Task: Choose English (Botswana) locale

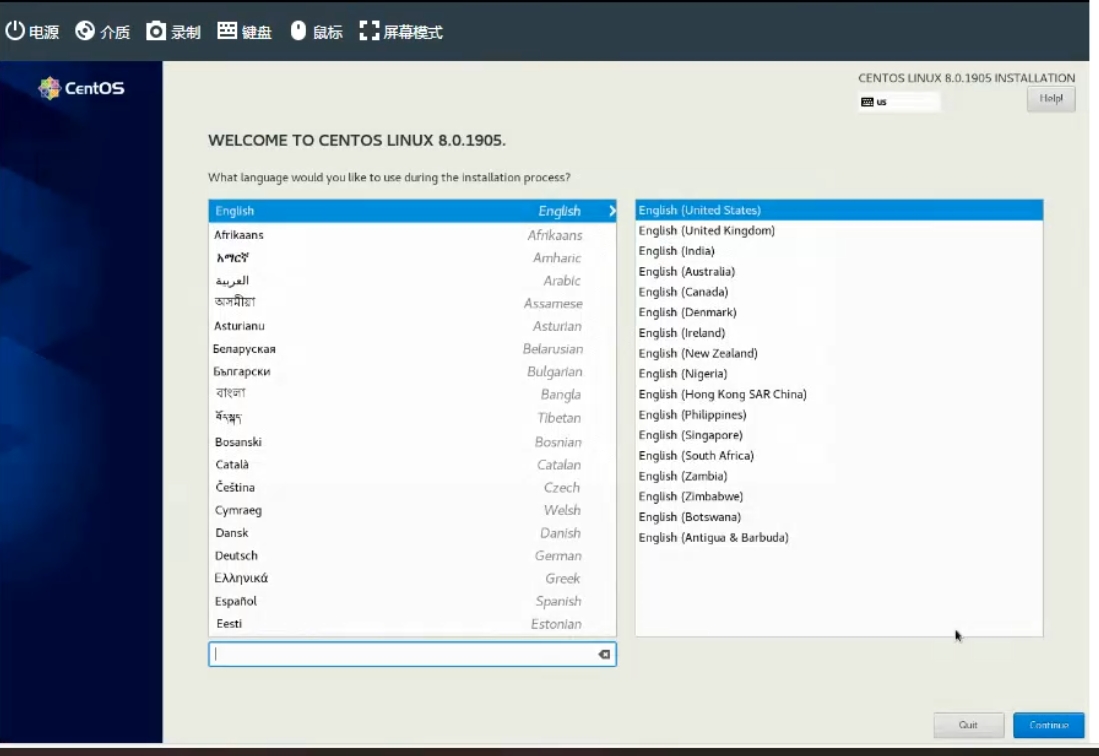Action: coord(839,517)
